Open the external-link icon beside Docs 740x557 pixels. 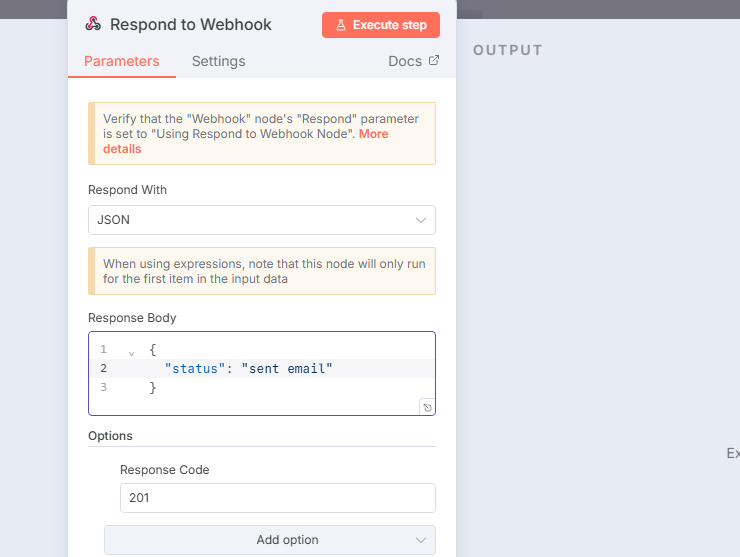pos(434,60)
